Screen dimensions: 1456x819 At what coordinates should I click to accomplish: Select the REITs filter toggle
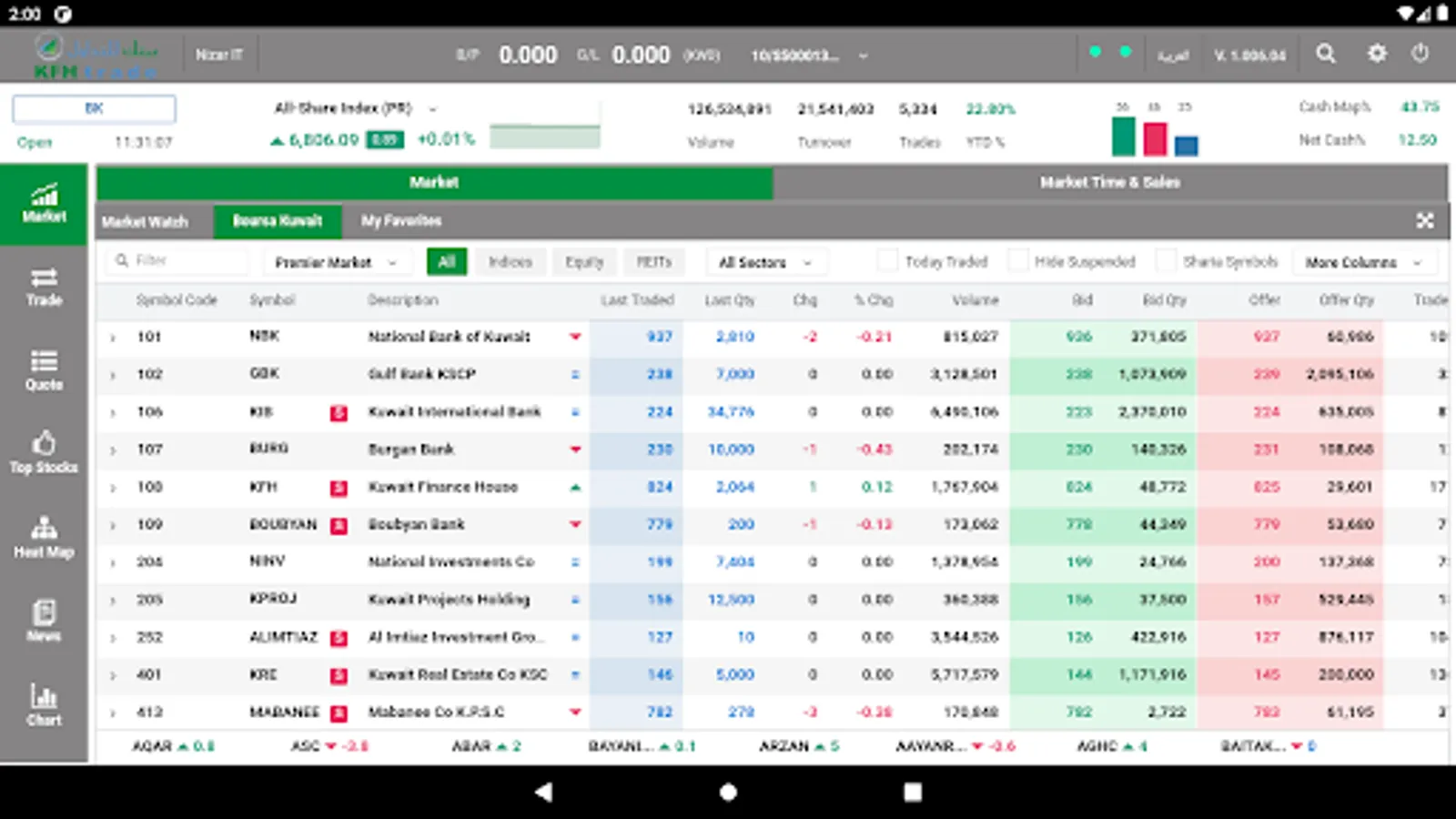tap(653, 262)
